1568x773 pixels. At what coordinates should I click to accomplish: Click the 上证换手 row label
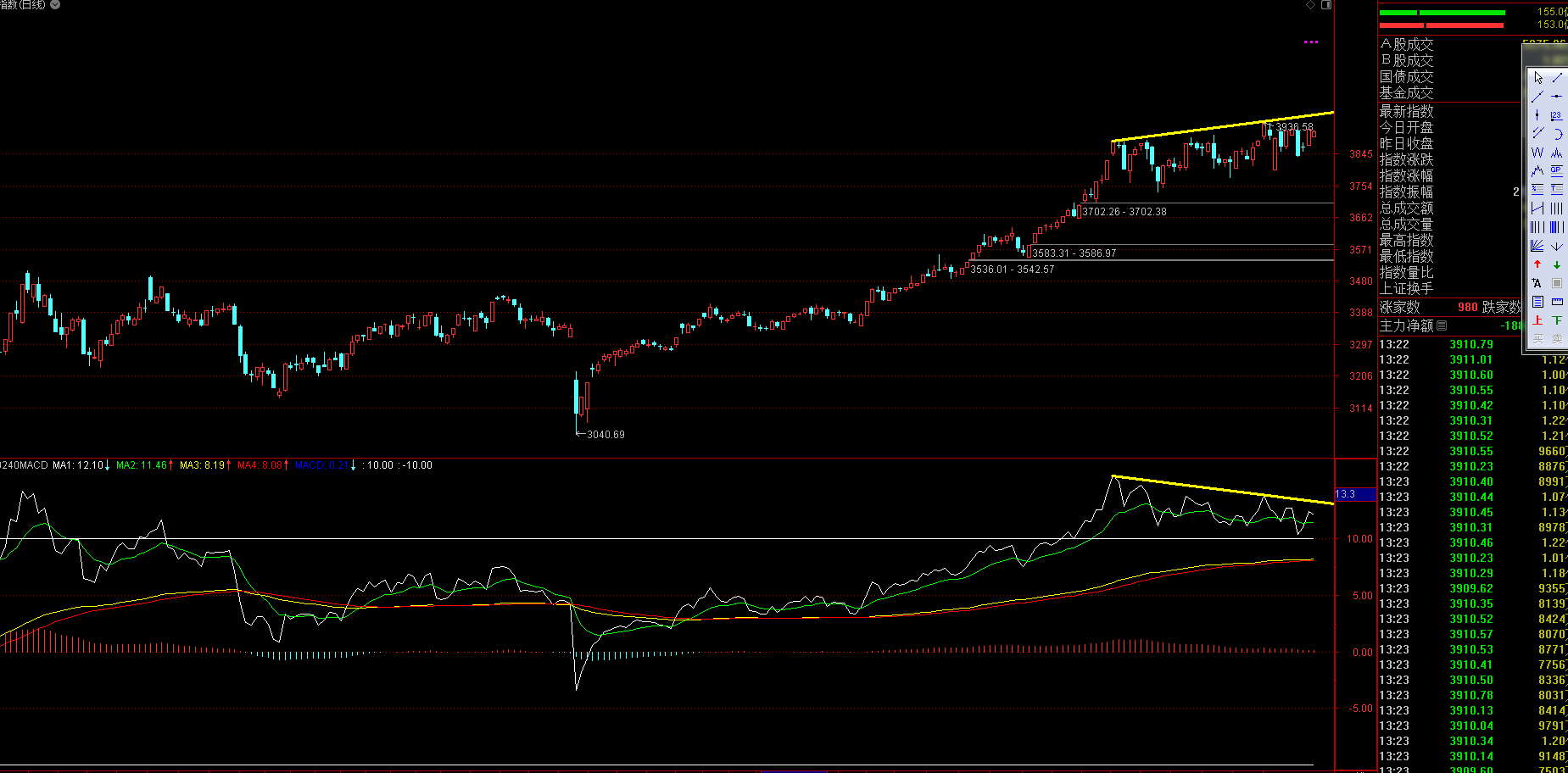coord(1407,288)
